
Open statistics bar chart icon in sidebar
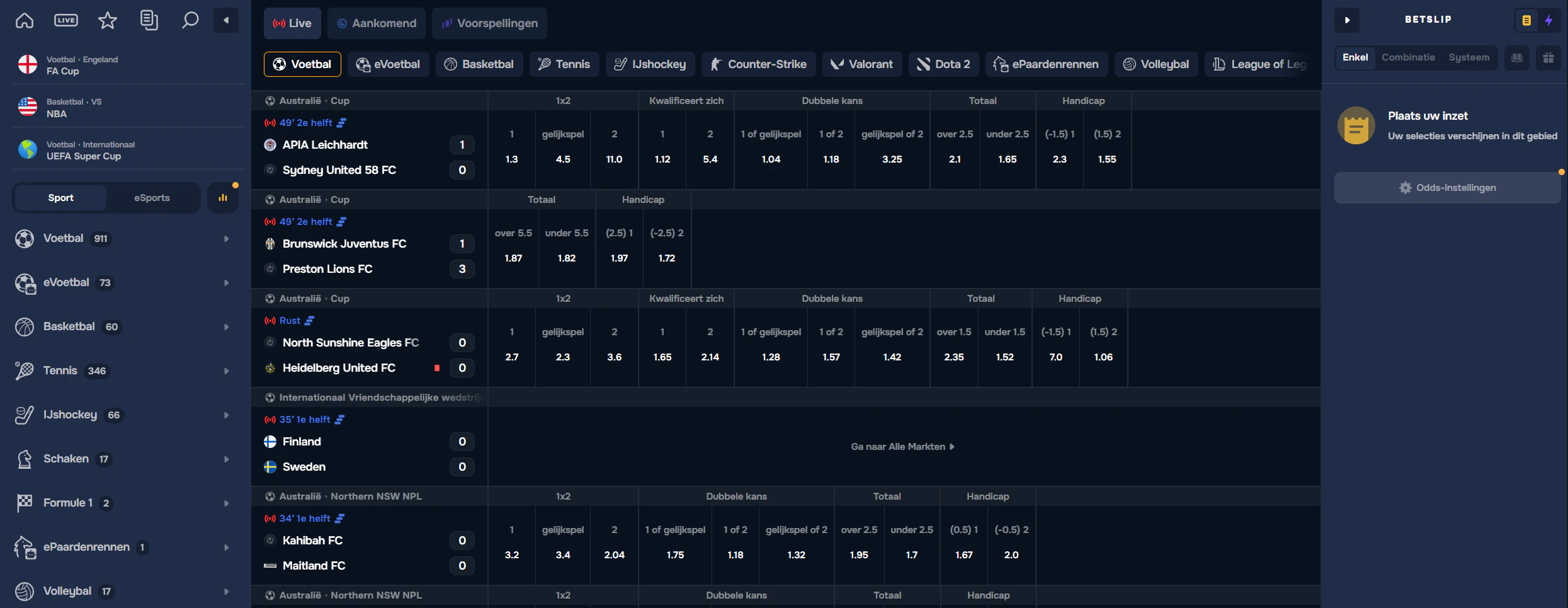coord(223,198)
